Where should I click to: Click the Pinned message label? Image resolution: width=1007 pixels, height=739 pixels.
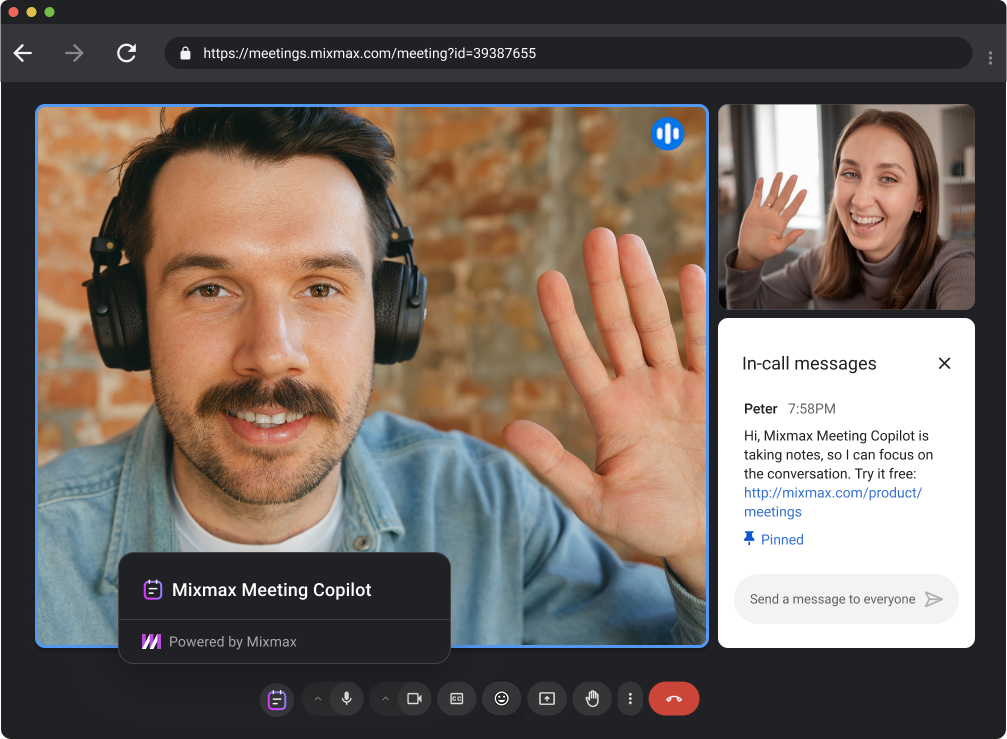tap(782, 539)
